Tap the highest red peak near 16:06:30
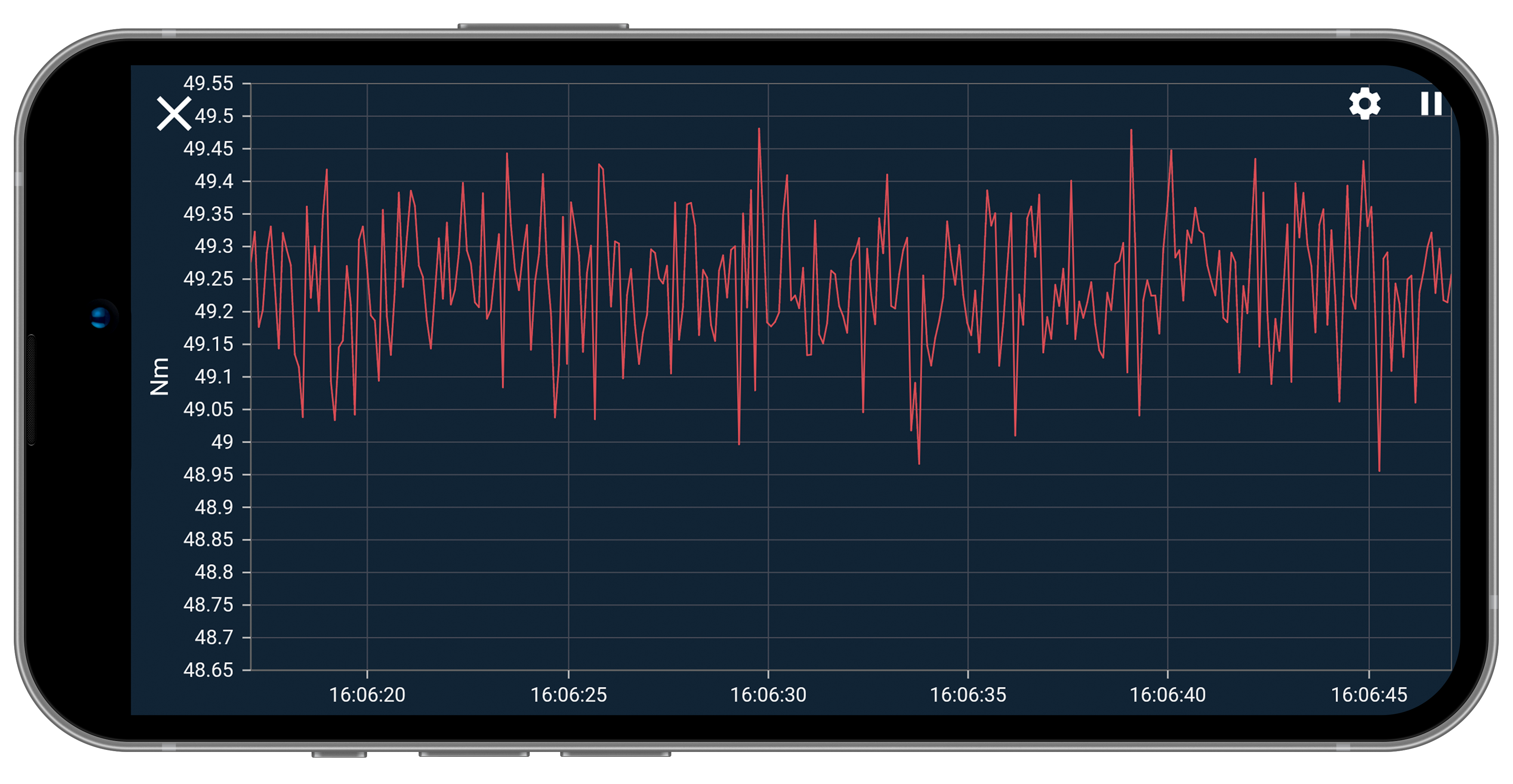Image resolution: width=1513 pixels, height=784 pixels. click(x=759, y=129)
